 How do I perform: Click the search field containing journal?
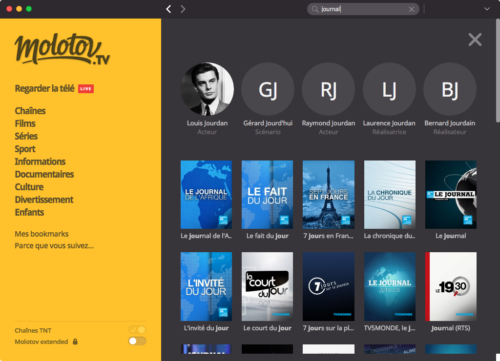point(363,9)
